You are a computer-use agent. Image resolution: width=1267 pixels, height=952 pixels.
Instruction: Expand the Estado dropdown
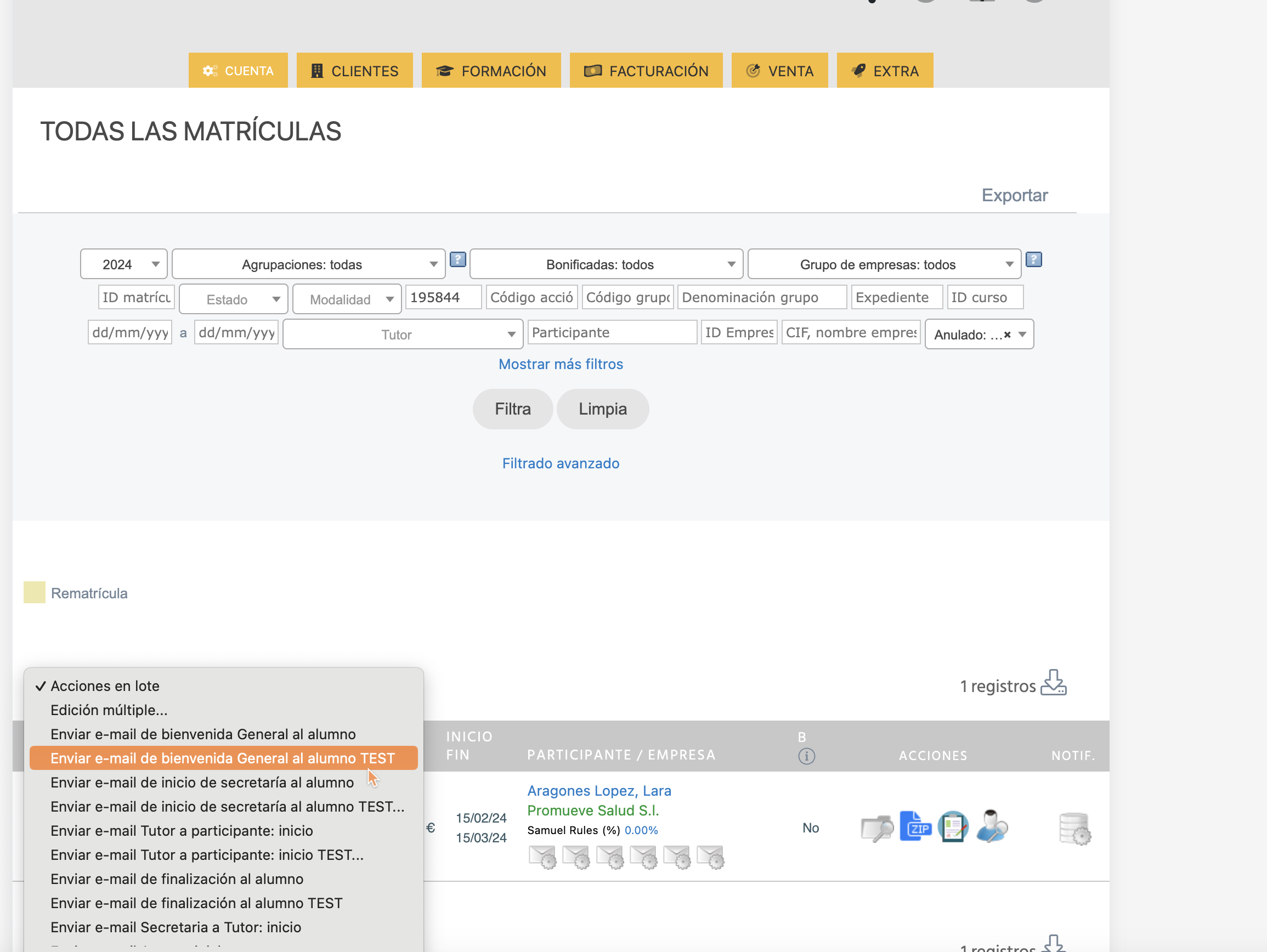233,299
